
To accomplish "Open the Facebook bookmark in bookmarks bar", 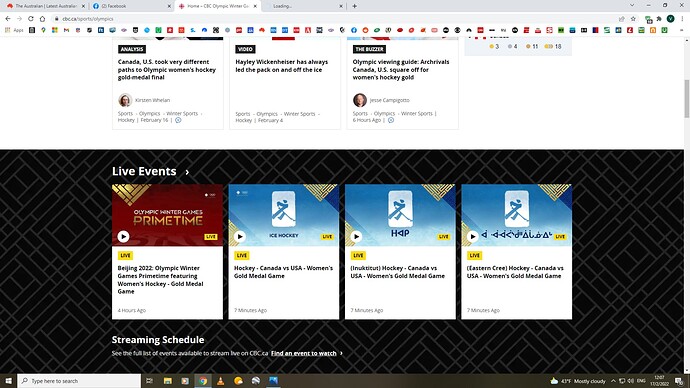I will point(353,30).
